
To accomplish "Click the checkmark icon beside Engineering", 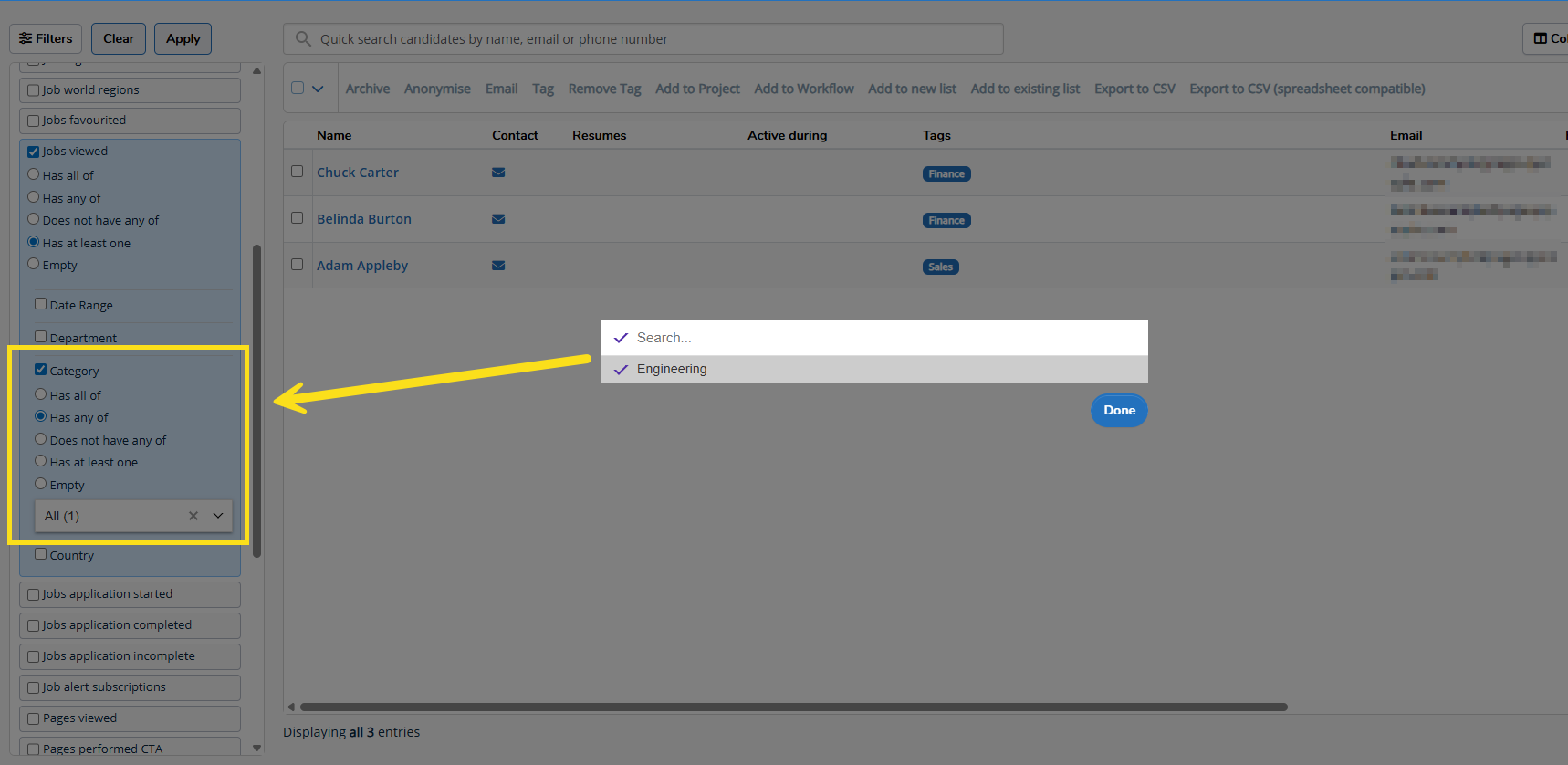I will [x=622, y=370].
